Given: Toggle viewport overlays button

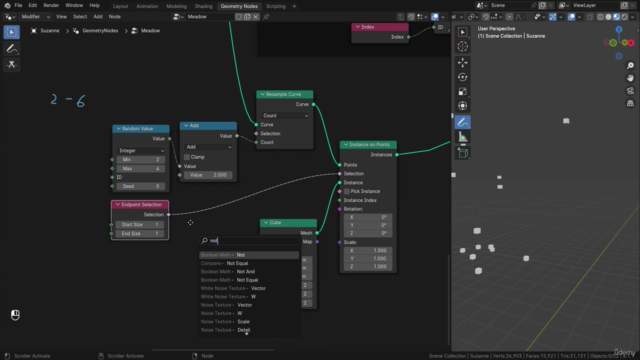Looking at the screenshot, I should point(571,17).
